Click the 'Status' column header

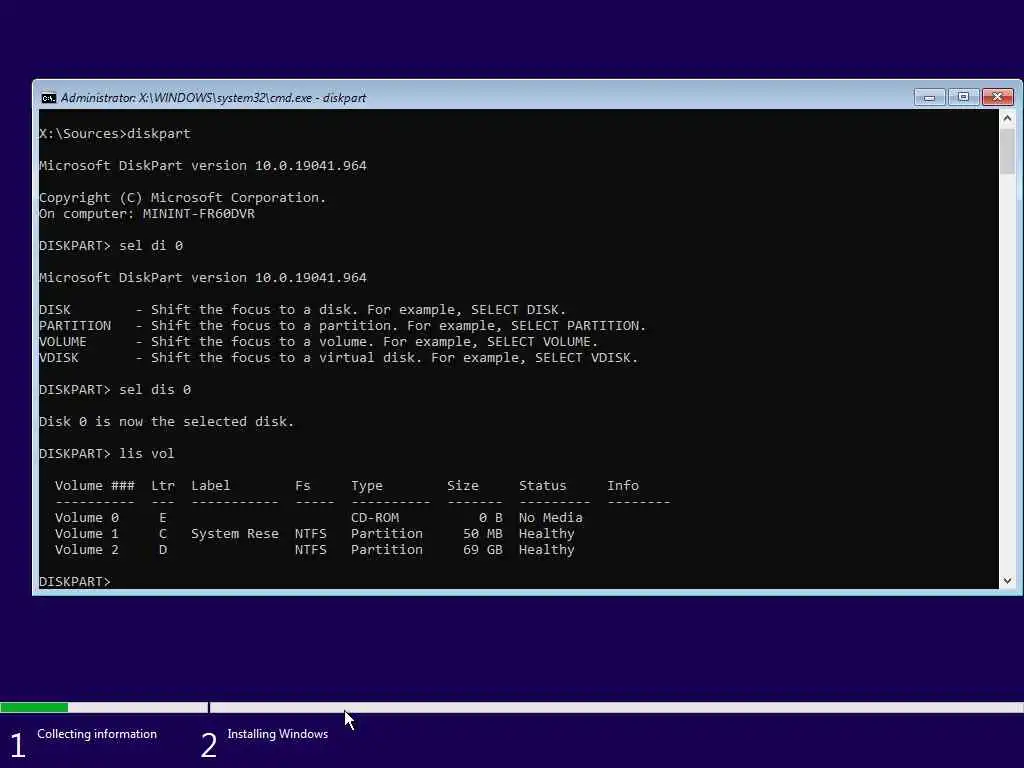543,485
